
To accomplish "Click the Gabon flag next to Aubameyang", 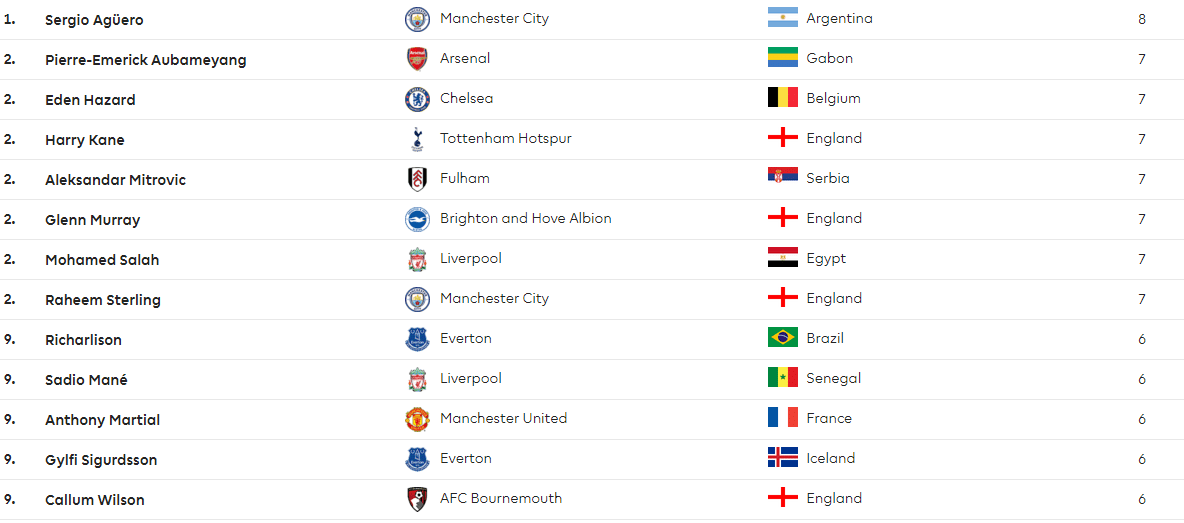I will [783, 58].
